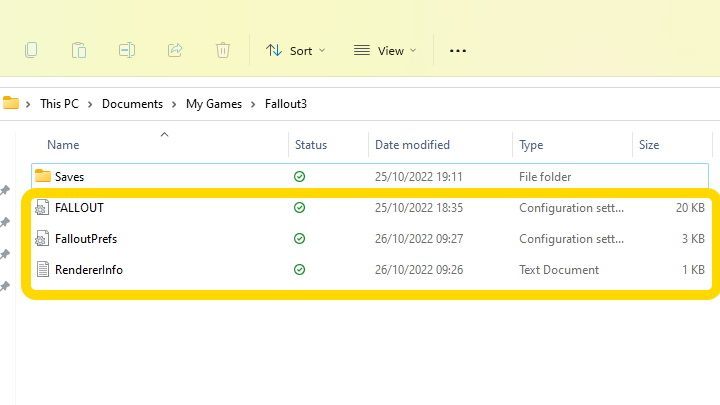Click FALLOUT row Configuration settings type
Viewport: 720px width, 405px height.
571,208
